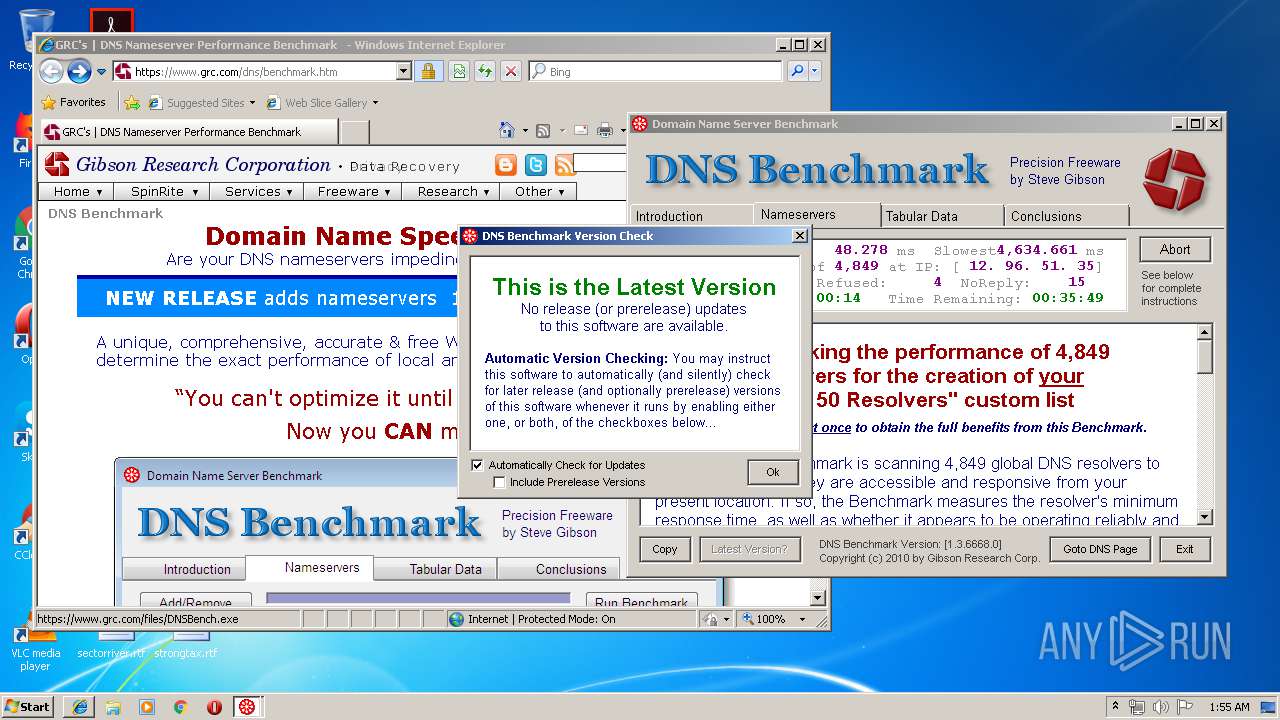Open the zoom level 100% dropdown
Screen dimensions: 1280x720
801,619
